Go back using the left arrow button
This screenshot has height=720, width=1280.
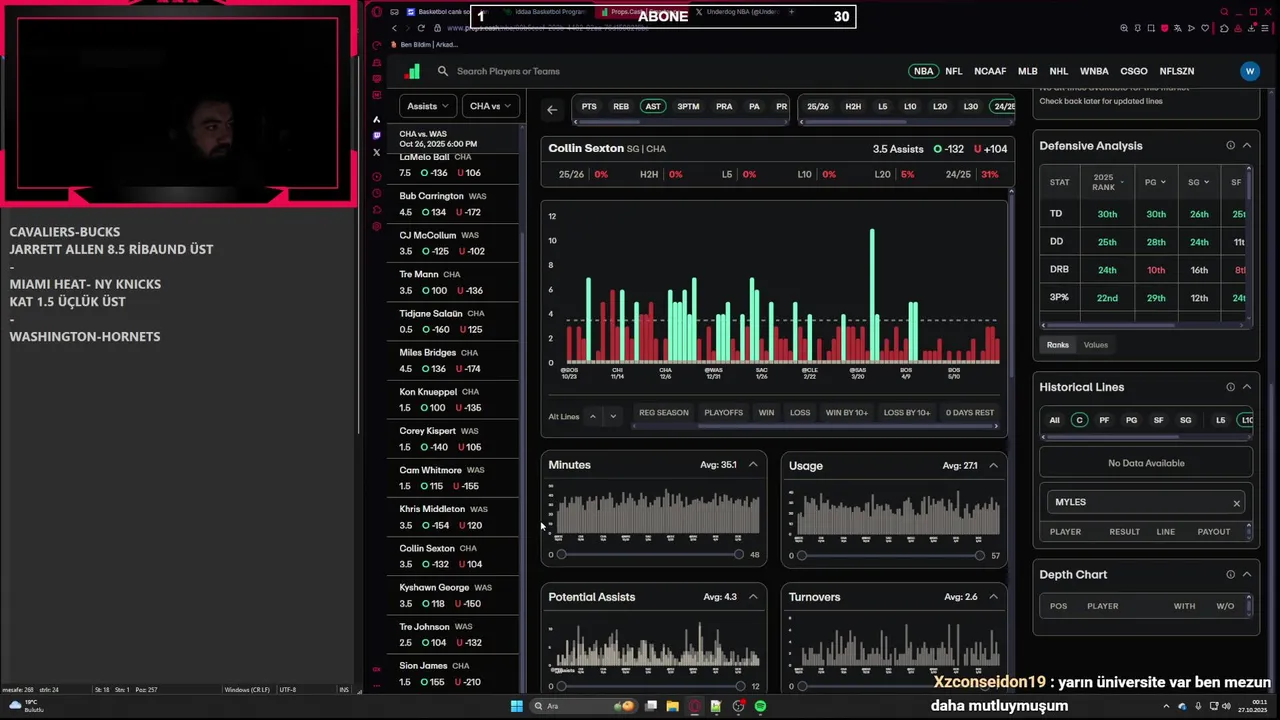click(552, 109)
